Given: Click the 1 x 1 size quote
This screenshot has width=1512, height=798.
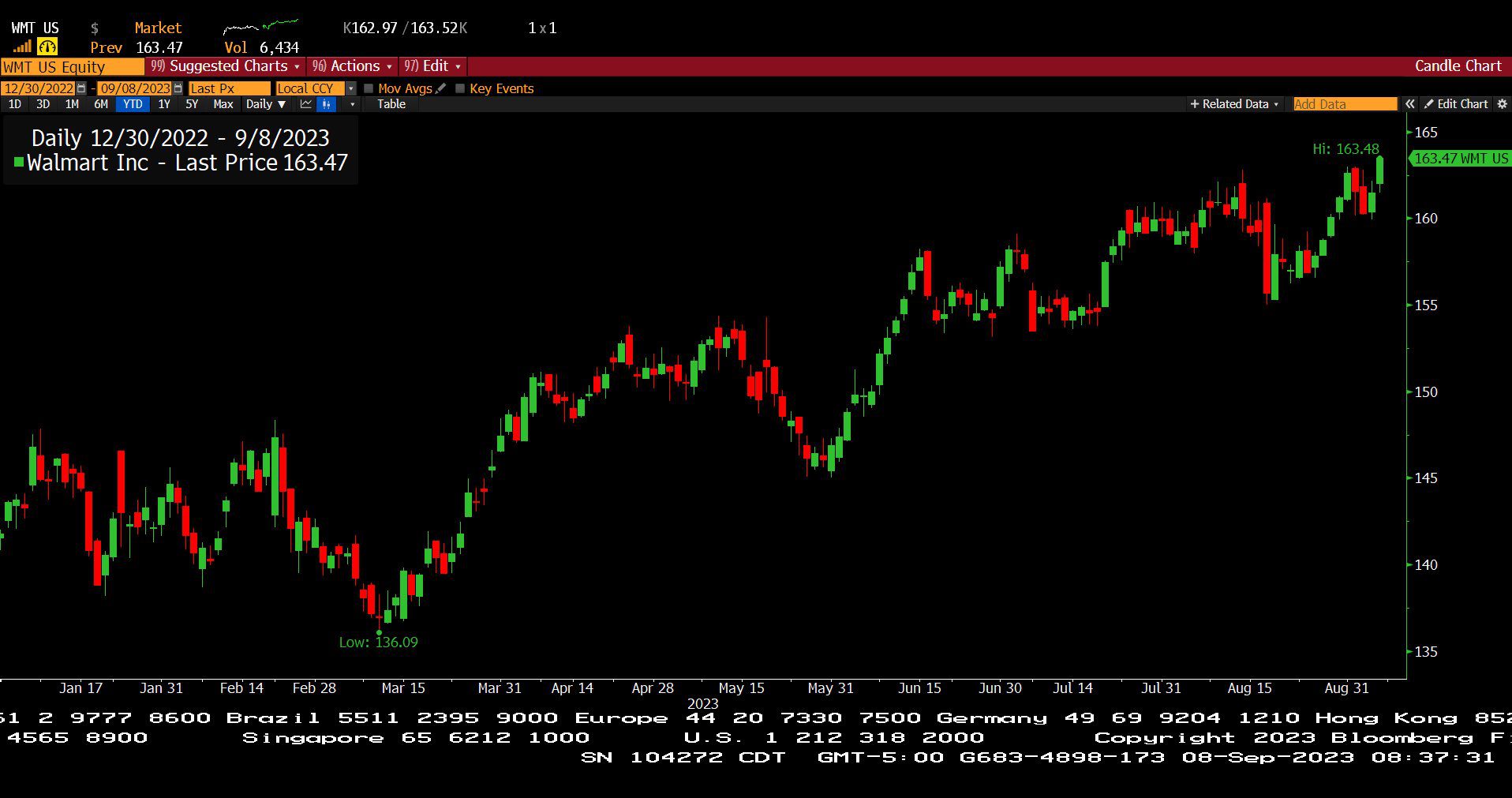Looking at the screenshot, I should coord(542,28).
